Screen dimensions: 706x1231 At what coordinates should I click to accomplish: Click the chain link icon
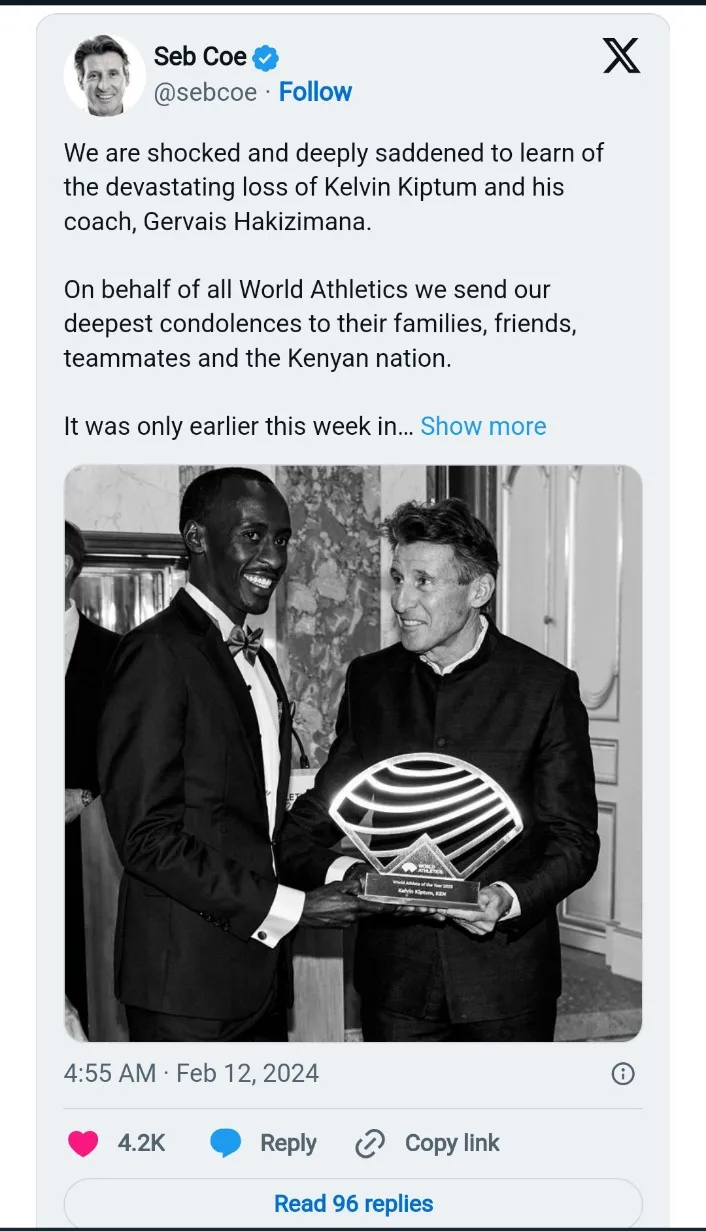pos(370,1144)
